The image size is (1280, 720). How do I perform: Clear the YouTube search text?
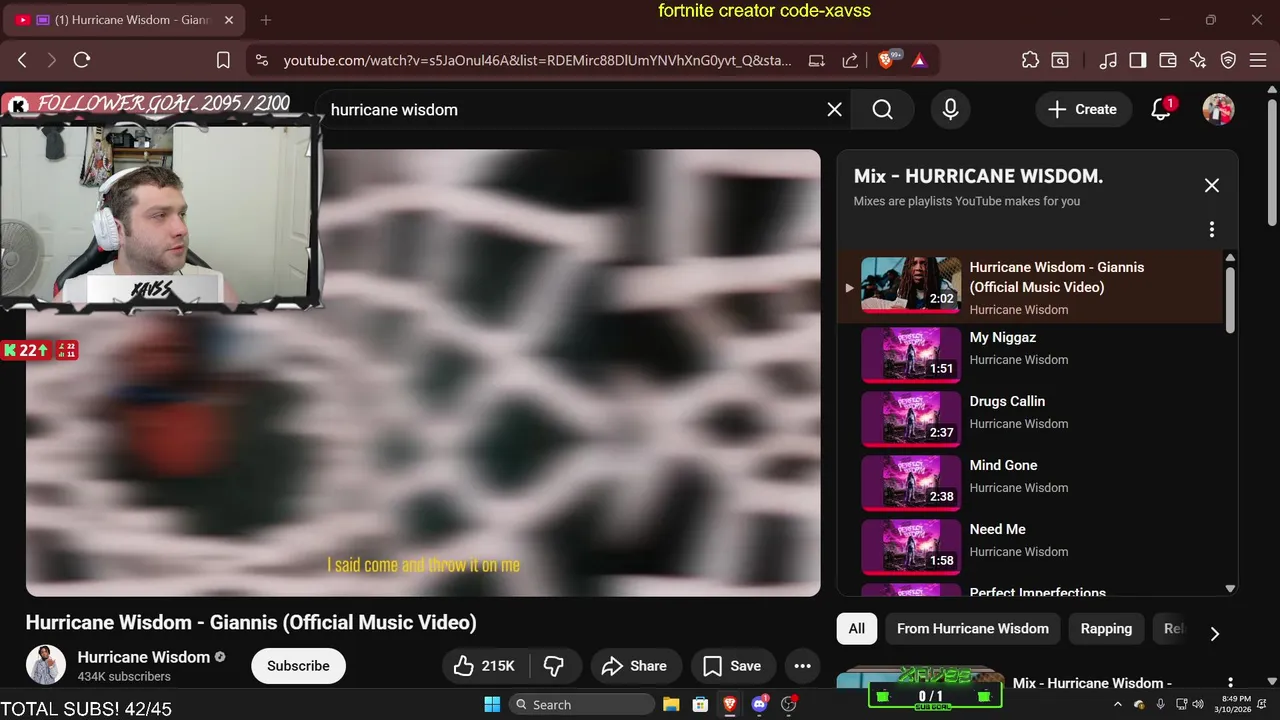(834, 110)
